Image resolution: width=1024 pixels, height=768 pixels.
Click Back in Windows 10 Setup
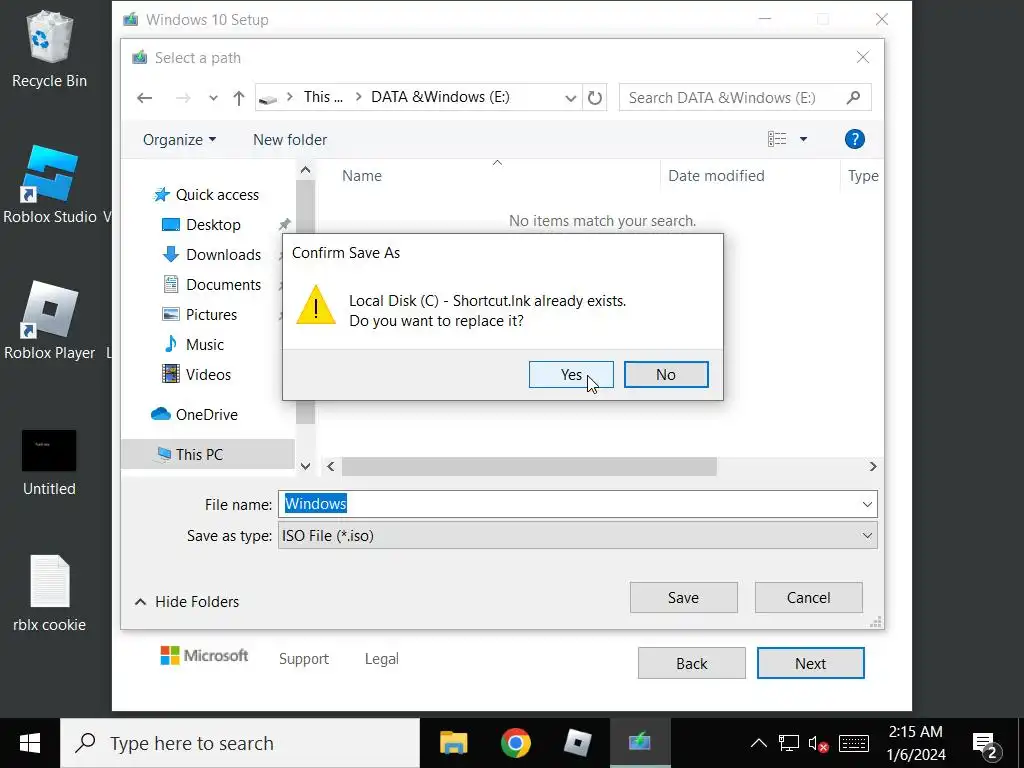point(692,664)
